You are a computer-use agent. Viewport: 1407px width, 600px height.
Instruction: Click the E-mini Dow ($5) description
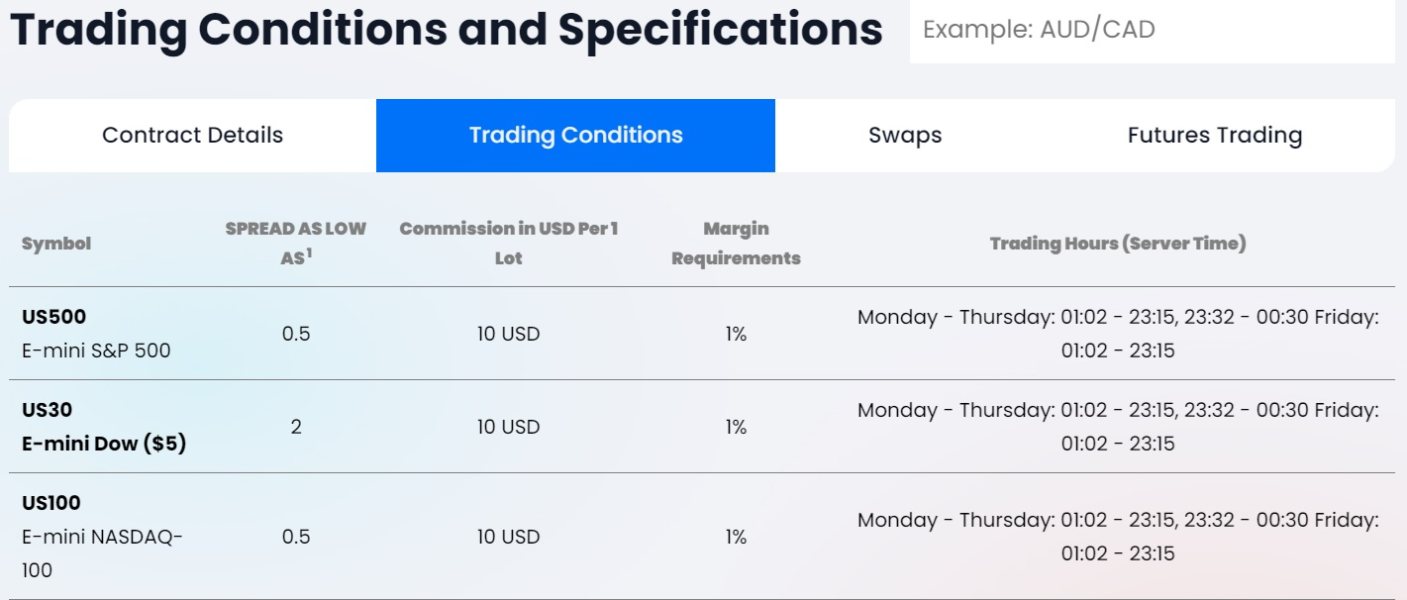pyautogui.click(x=104, y=444)
